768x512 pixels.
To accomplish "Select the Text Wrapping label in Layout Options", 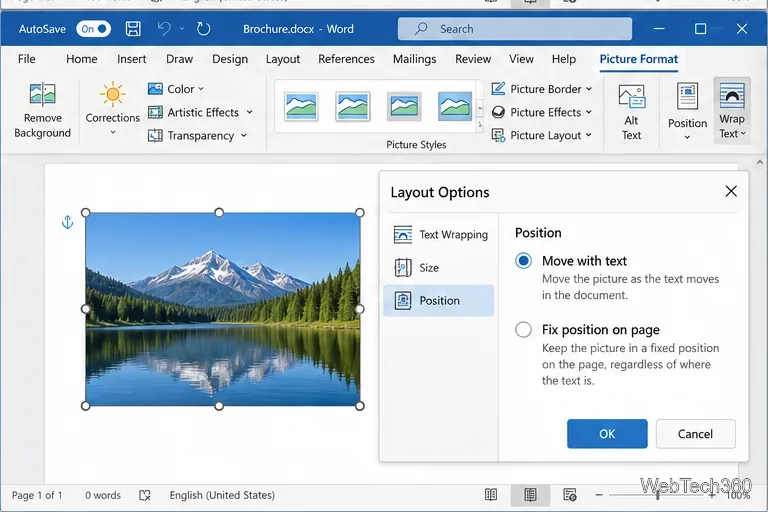I will pyautogui.click(x=454, y=235).
